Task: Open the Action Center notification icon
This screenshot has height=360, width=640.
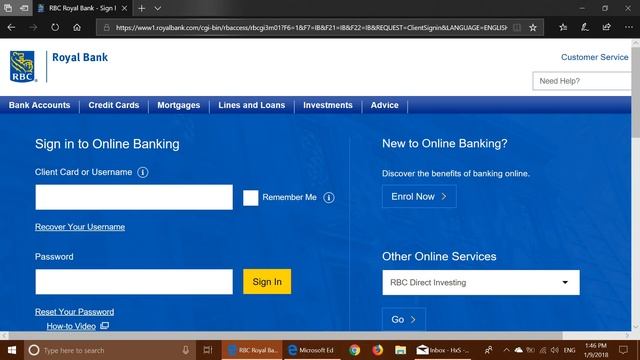Action: (623, 350)
